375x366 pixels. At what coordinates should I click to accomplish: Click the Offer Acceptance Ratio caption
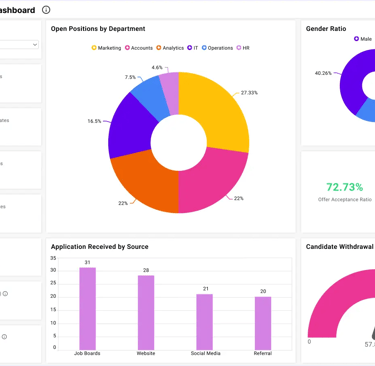pos(345,199)
